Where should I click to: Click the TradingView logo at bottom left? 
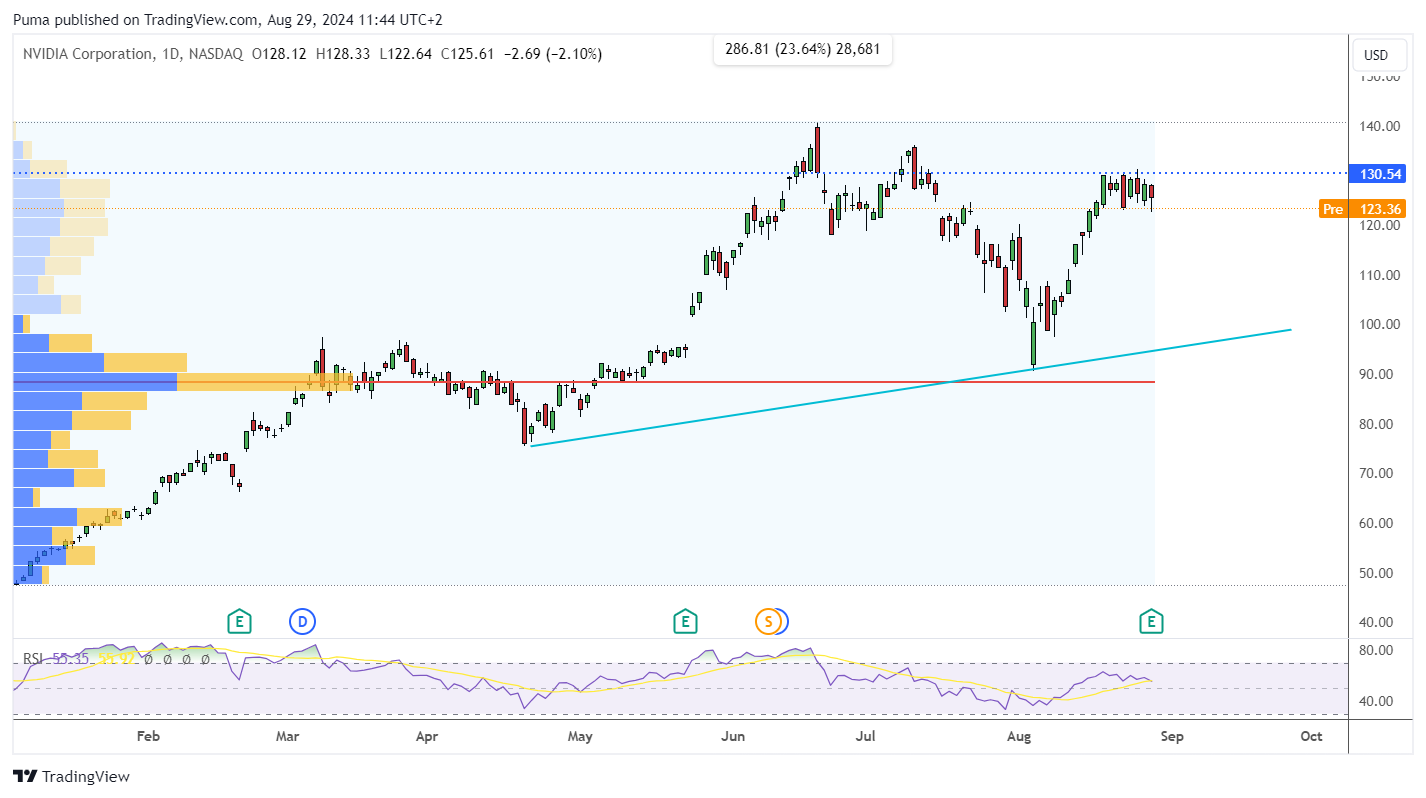(71, 776)
